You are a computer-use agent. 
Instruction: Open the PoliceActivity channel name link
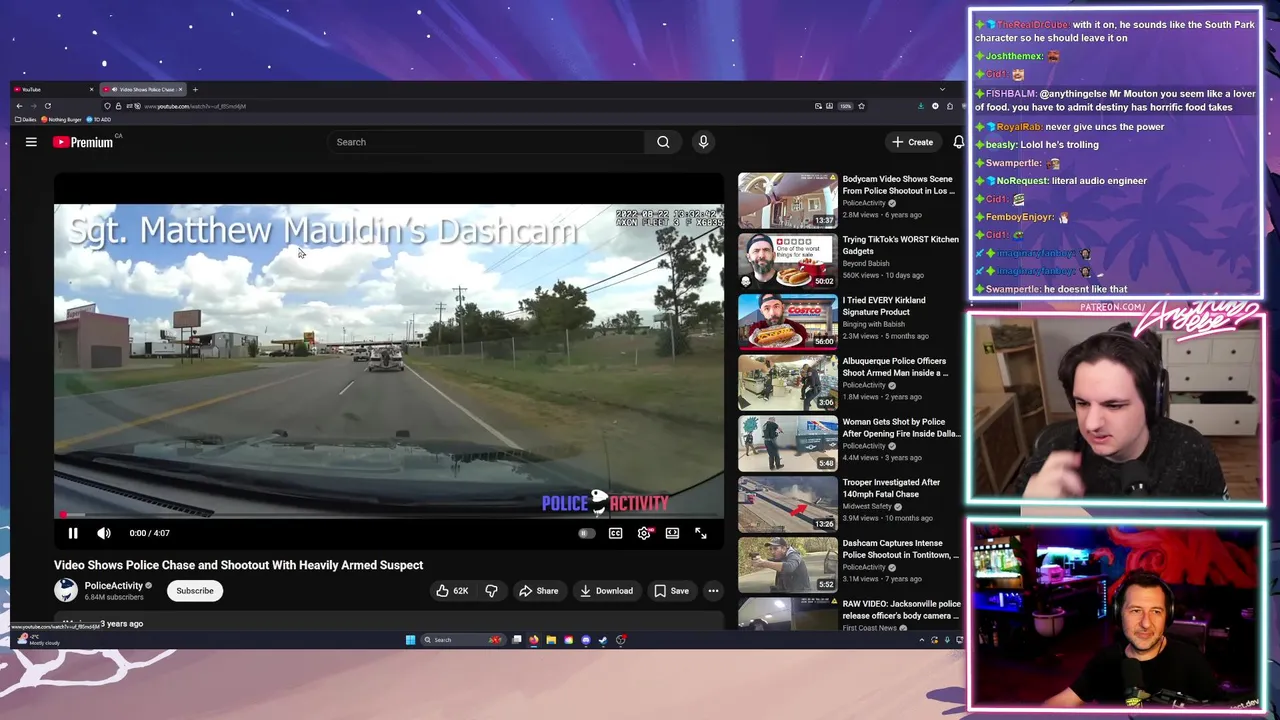pyautogui.click(x=113, y=586)
